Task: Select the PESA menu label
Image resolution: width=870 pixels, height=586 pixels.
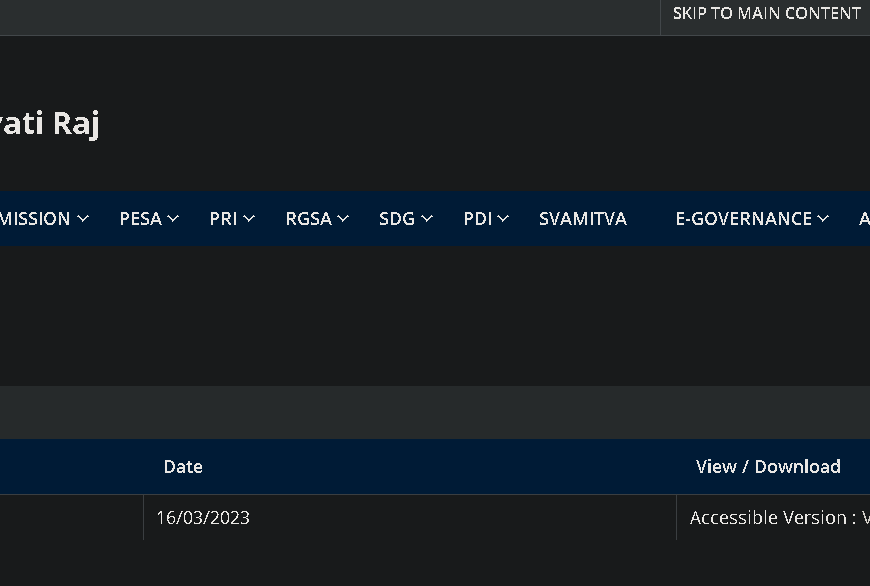Action: pos(140,219)
